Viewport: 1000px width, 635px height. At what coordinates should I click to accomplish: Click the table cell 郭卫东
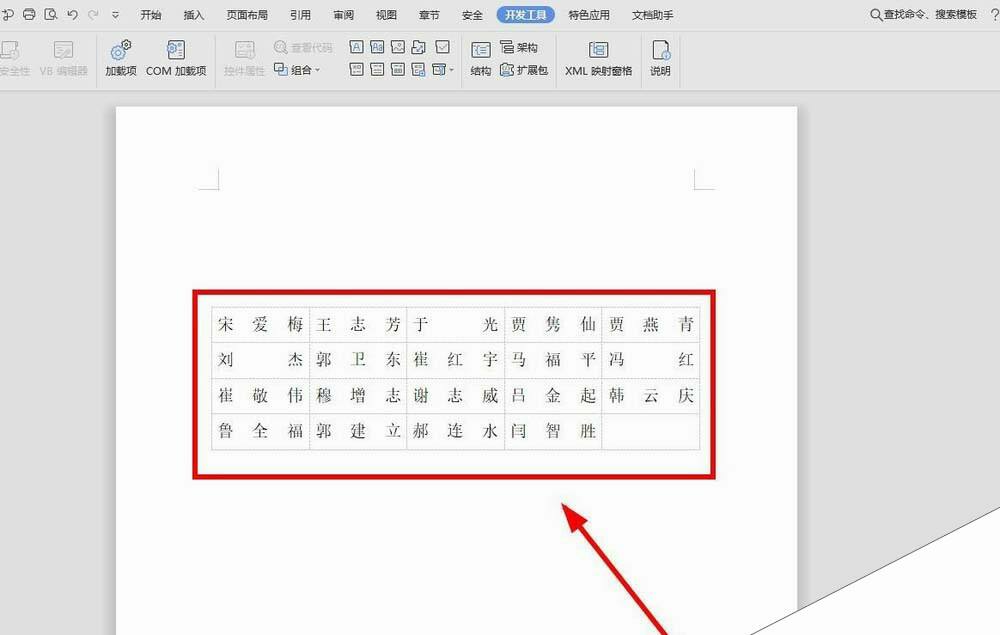(x=358, y=360)
